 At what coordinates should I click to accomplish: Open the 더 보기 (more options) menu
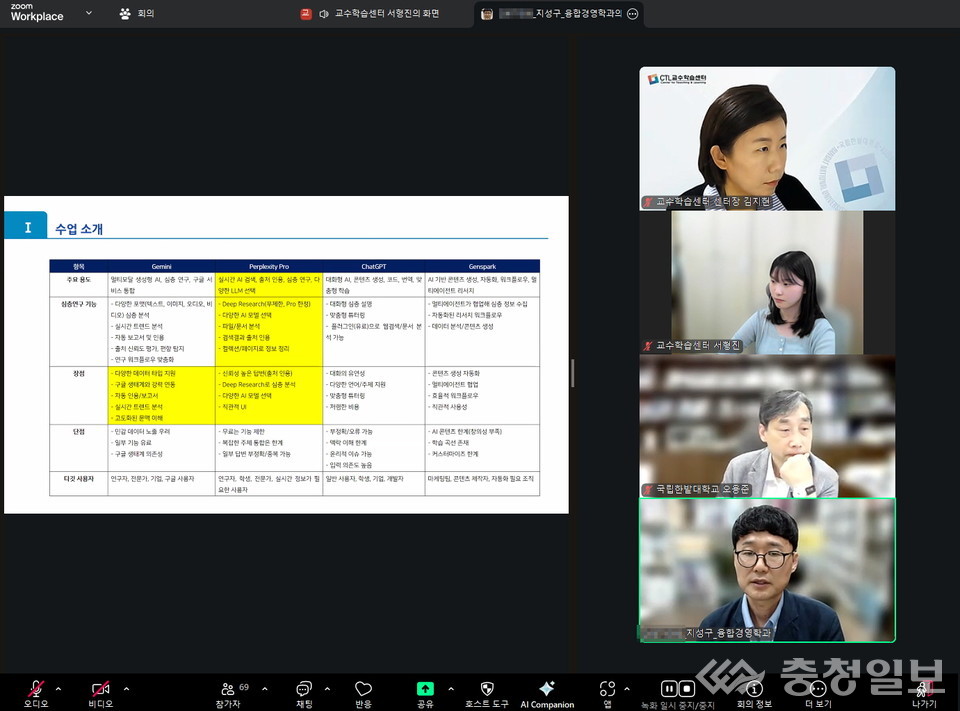(818, 690)
